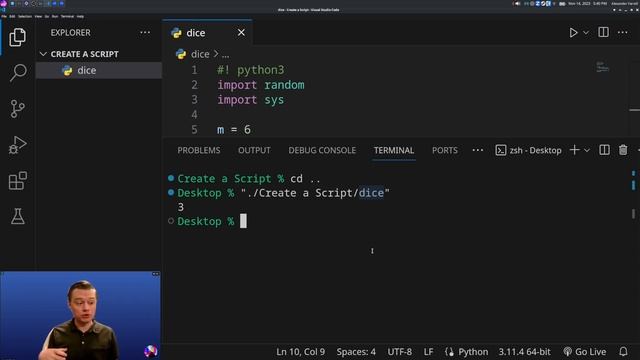Viewport: 640px width, 360px height.
Task: Open the Explorer view in activity bar
Action: point(18,37)
